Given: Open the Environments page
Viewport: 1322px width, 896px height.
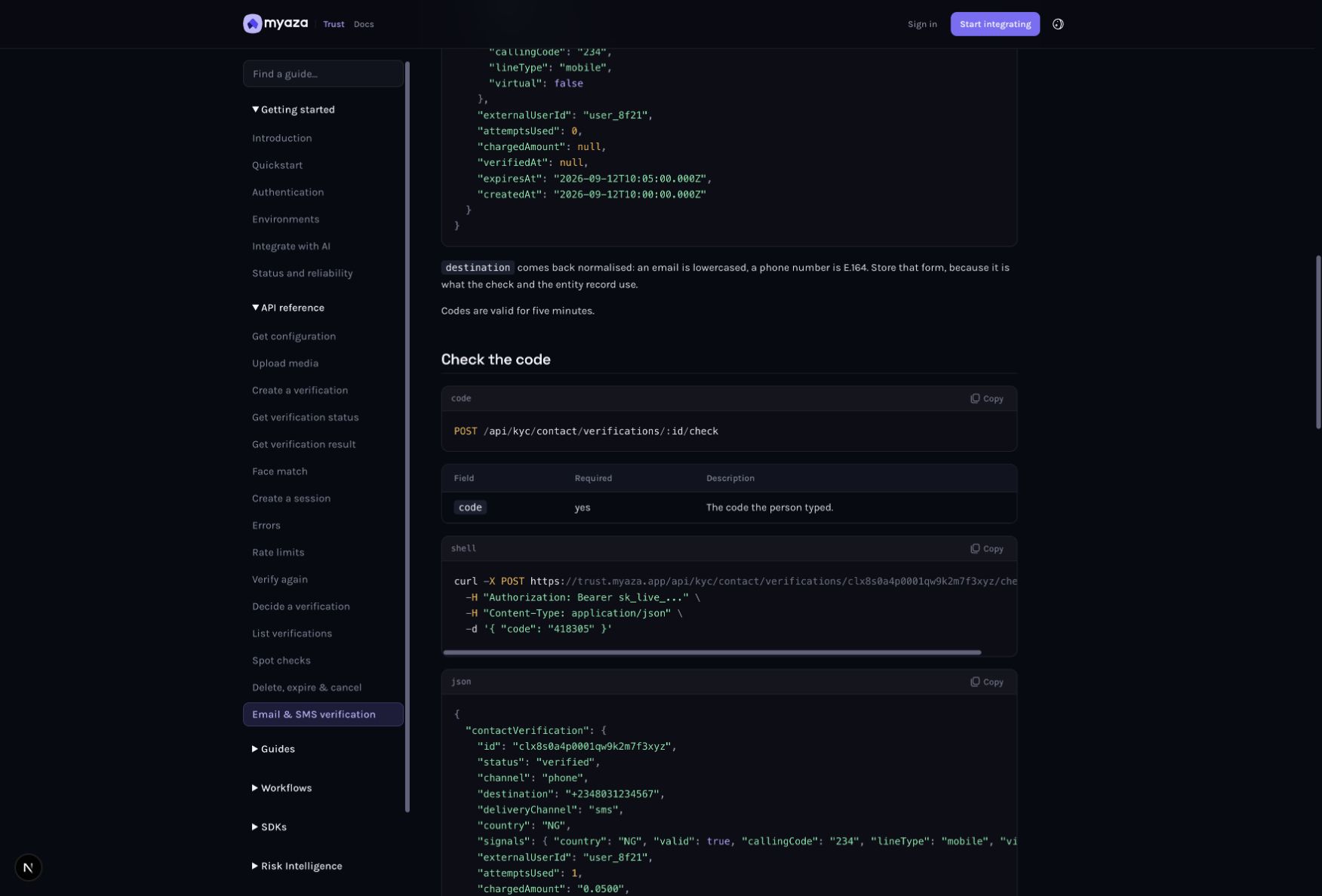Looking at the screenshot, I should click(x=285, y=219).
